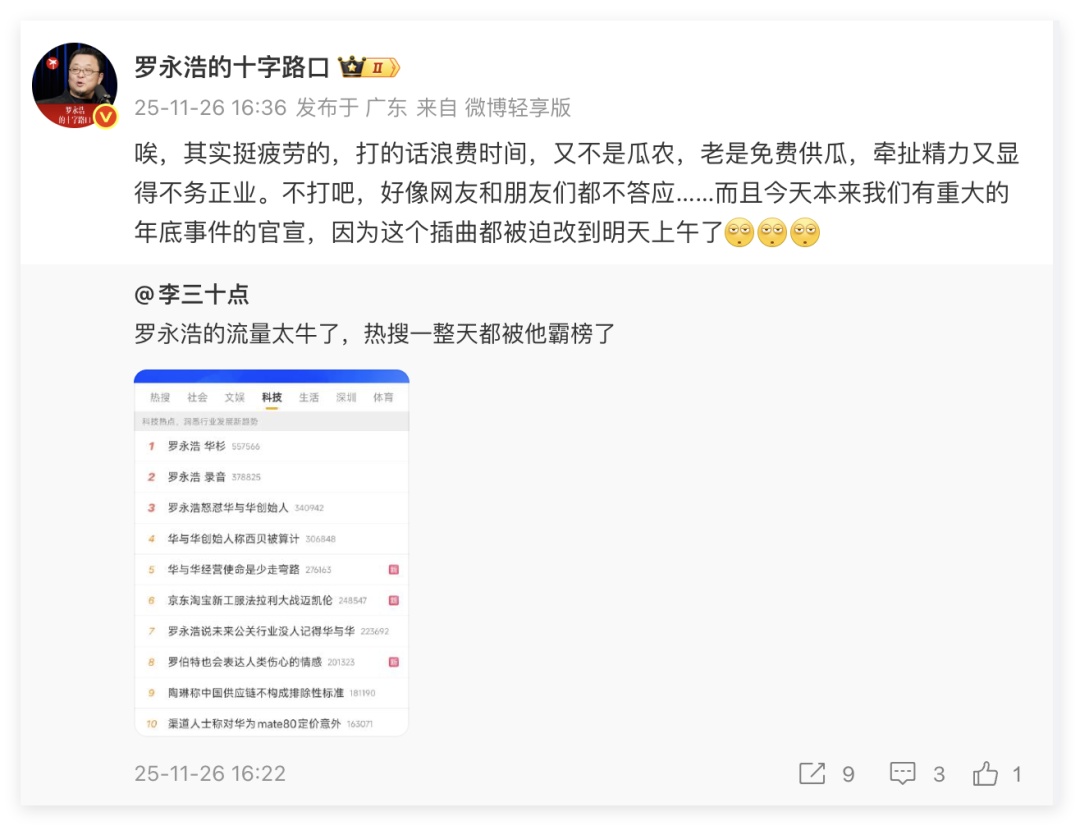Image resolution: width=1080 pixels, height=826 pixels.
Task: Click the crown membership level badge
Action: tap(368, 68)
